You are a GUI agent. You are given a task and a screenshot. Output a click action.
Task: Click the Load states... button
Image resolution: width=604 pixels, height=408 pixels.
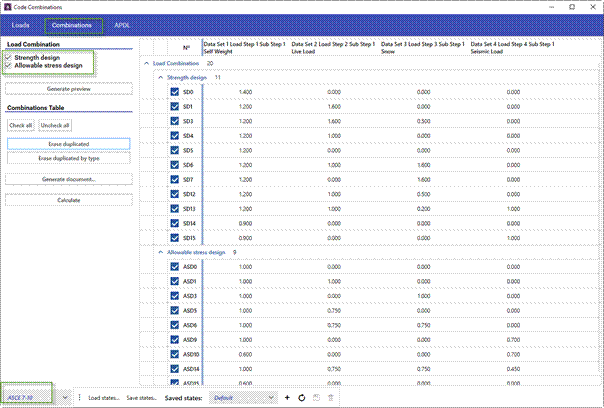point(104,398)
